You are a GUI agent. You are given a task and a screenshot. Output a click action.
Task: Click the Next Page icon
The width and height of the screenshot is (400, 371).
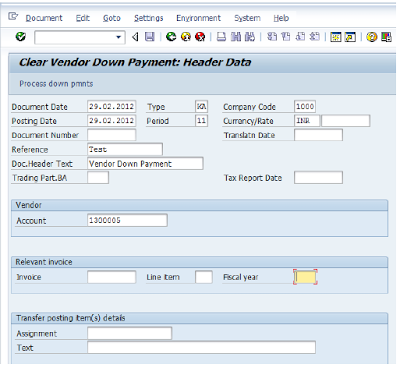[x=300, y=37]
